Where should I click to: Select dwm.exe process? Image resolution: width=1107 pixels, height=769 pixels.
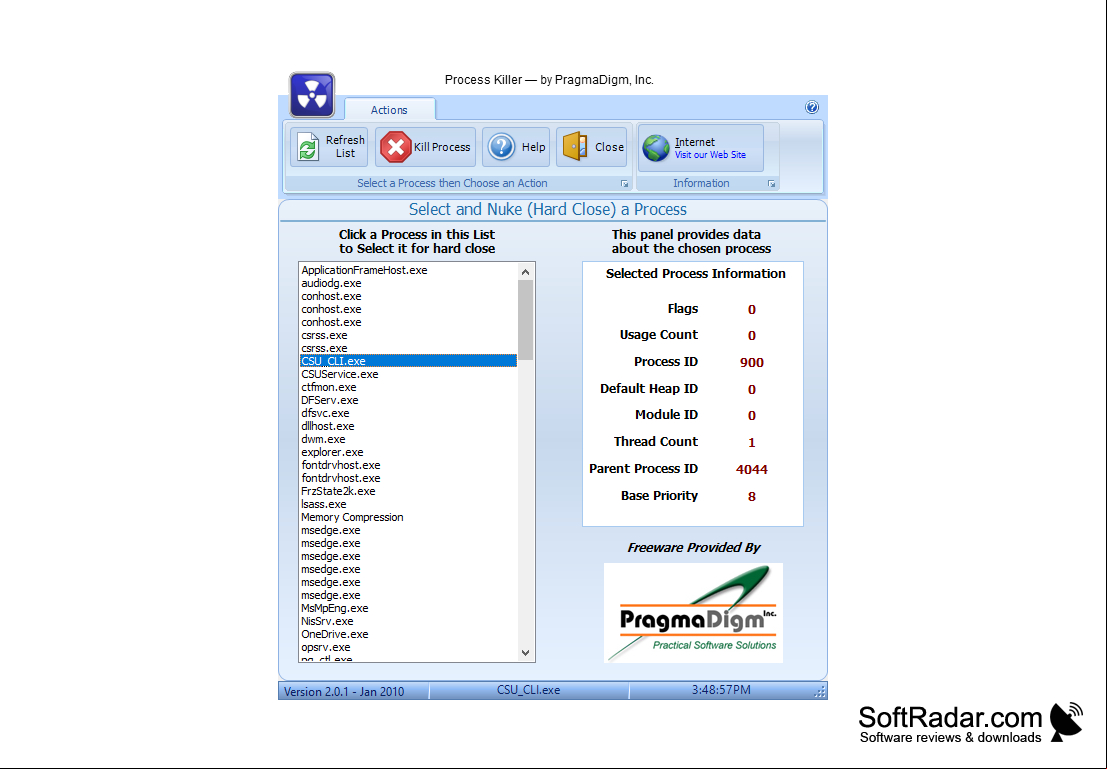[x=408, y=439]
